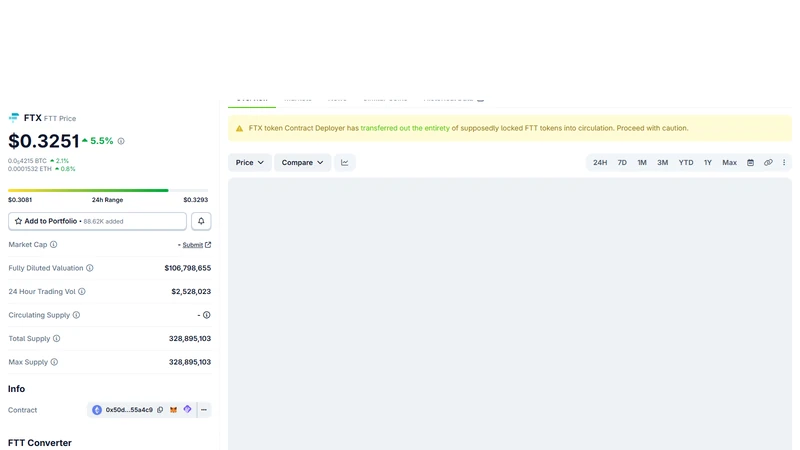Viewport: 800px width, 450px height.
Task: Click the FTX coin logo icon
Action: pyautogui.click(x=14, y=118)
